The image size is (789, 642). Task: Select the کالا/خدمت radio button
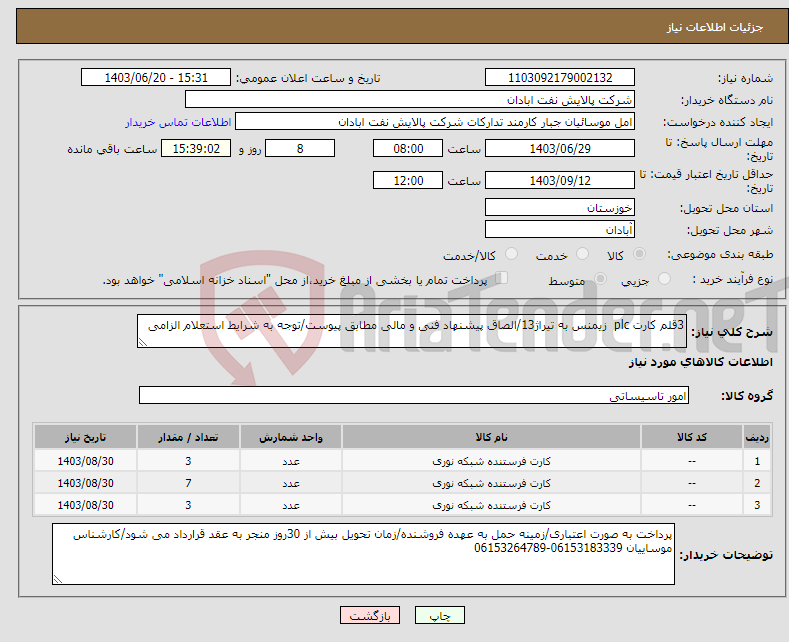511,254
